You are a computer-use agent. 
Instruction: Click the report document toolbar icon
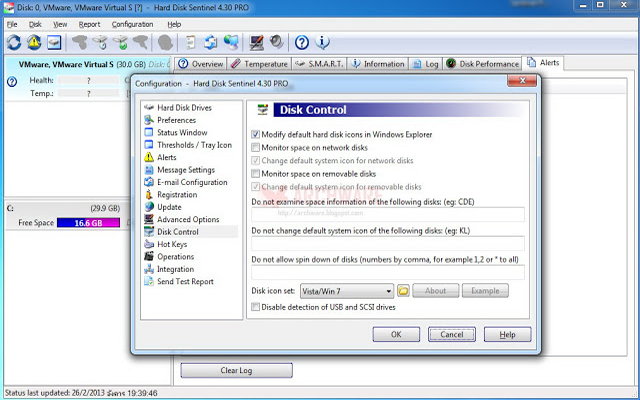[190, 42]
